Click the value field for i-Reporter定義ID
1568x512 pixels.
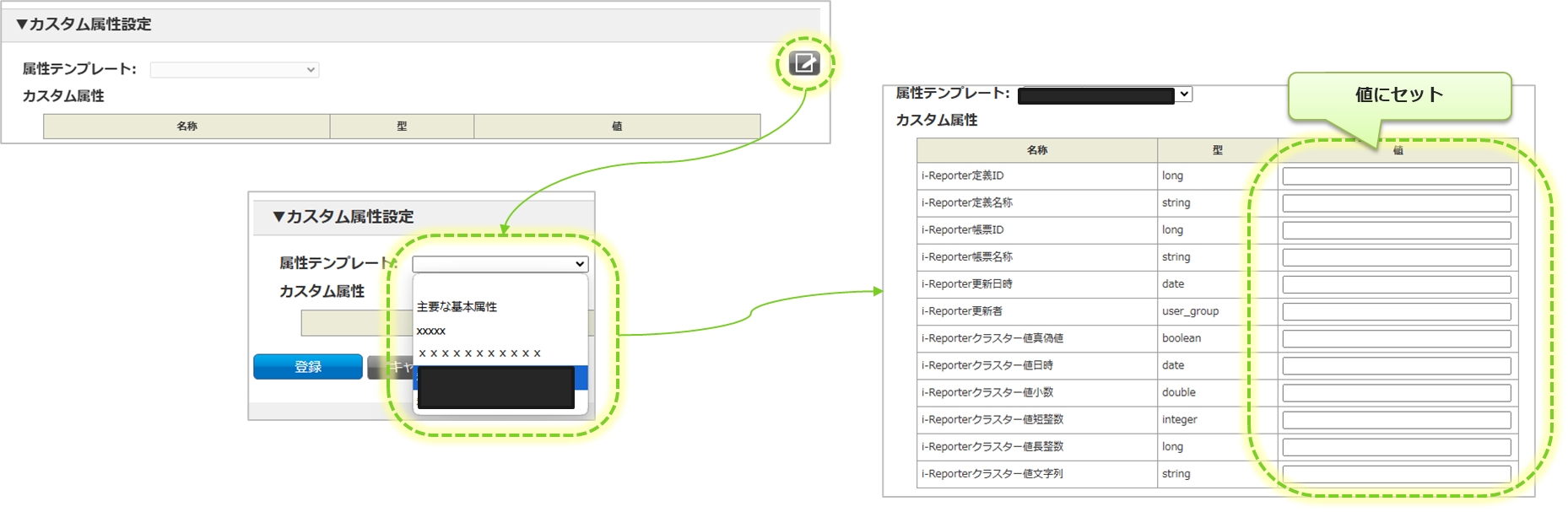pos(1397,176)
